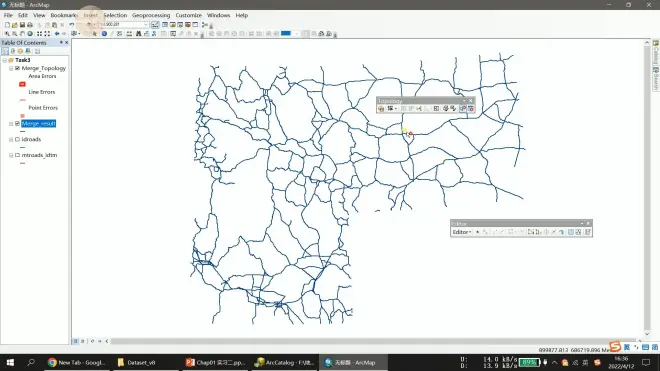Go back to previous extent arrow
The width and height of the screenshot is (660, 371).
(57, 34)
